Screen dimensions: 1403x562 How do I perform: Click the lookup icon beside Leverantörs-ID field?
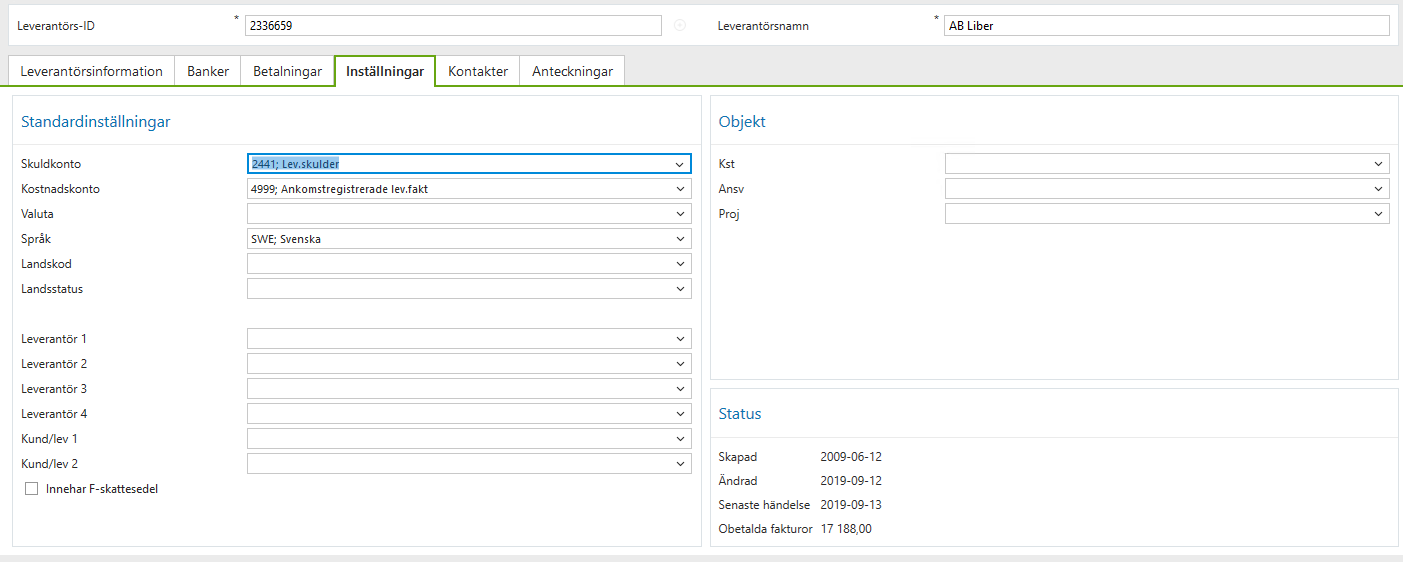(680, 26)
